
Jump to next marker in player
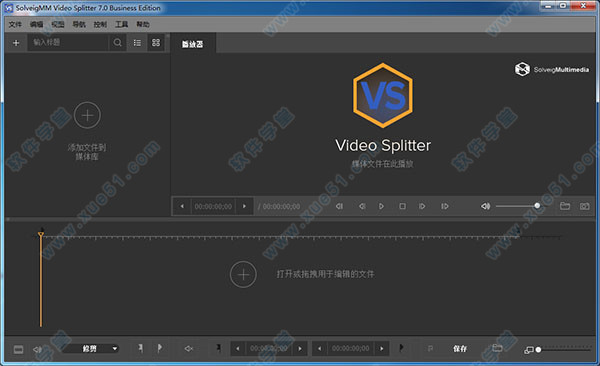point(444,206)
